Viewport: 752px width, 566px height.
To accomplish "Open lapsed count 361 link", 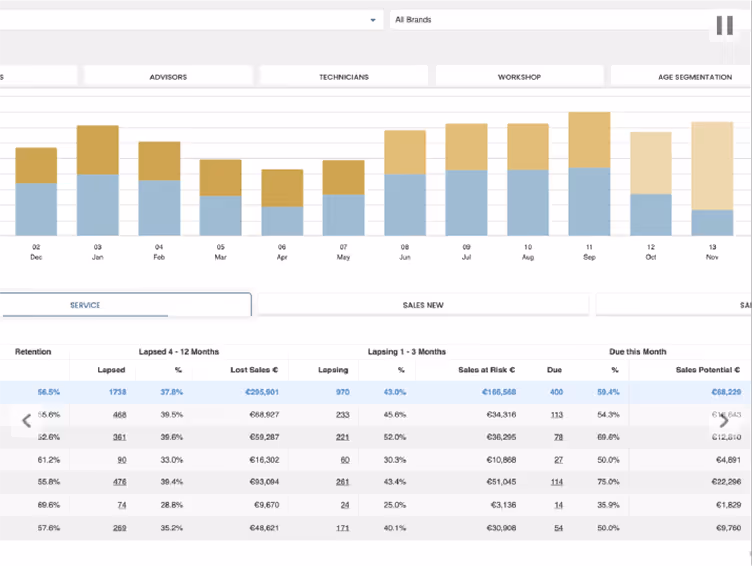I will pyautogui.click(x=119, y=437).
